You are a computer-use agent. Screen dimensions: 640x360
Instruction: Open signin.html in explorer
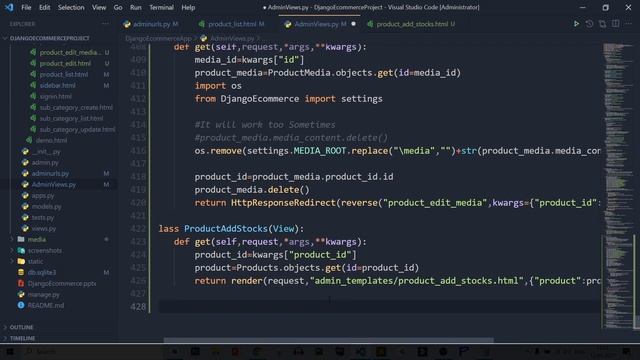tap(56, 96)
